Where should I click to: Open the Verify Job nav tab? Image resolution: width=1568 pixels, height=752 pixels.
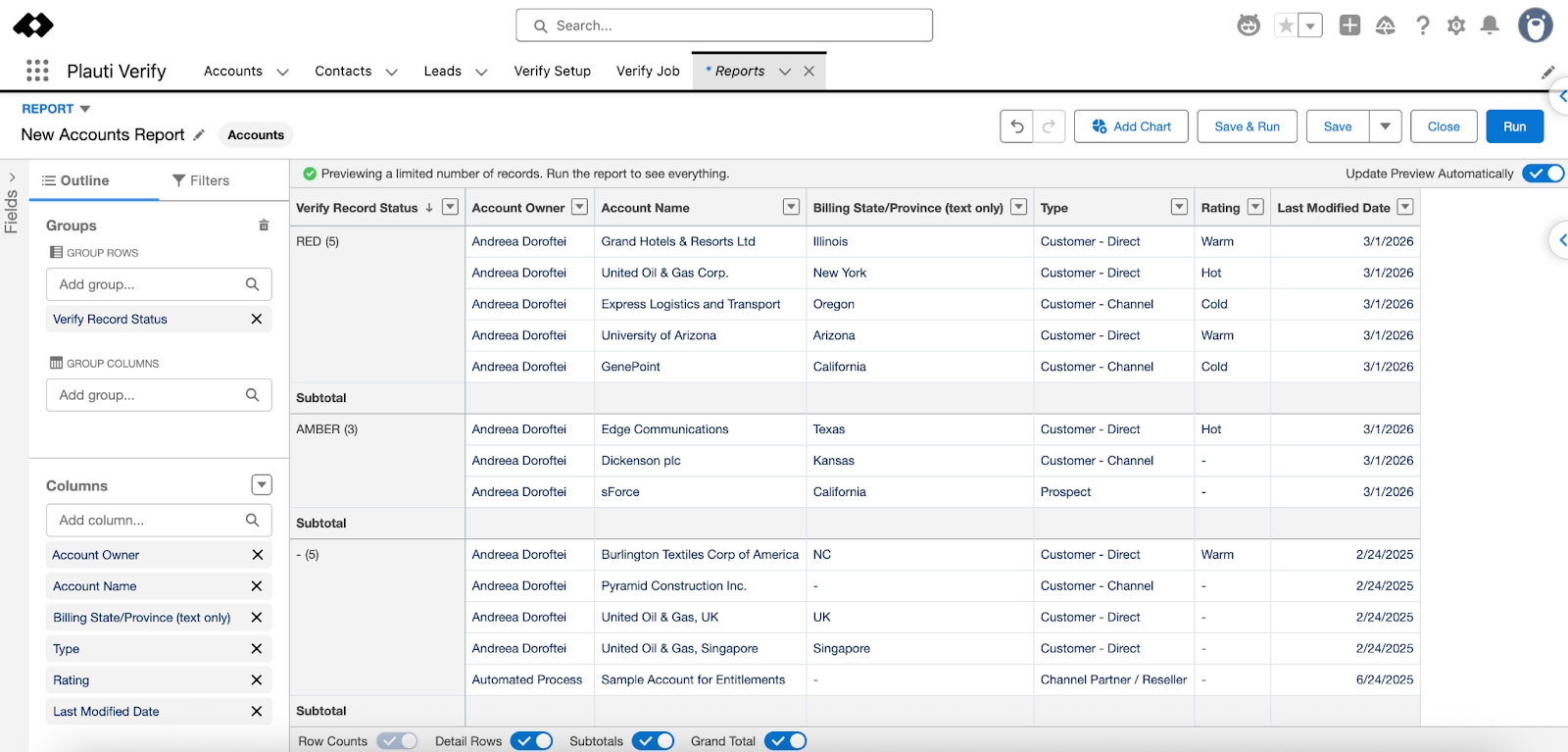click(x=648, y=72)
